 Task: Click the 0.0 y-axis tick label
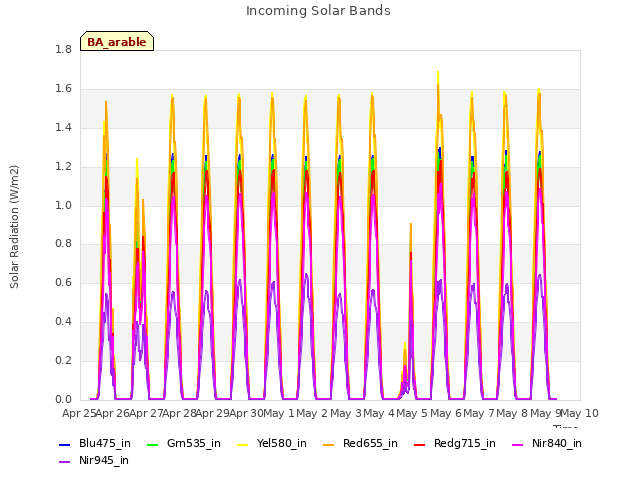[63, 399]
